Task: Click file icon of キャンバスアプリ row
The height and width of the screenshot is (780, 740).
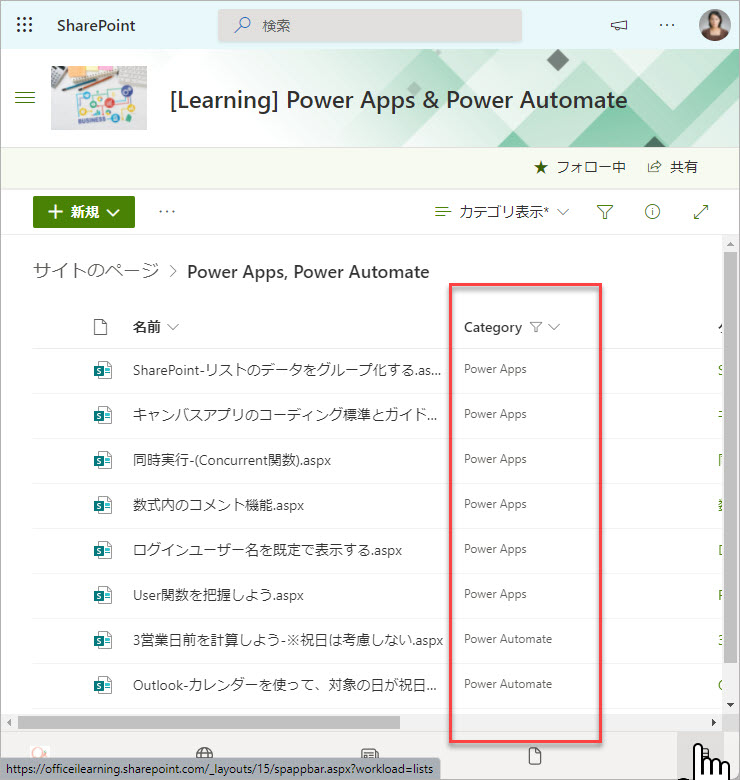Action: tap(102, 415)
